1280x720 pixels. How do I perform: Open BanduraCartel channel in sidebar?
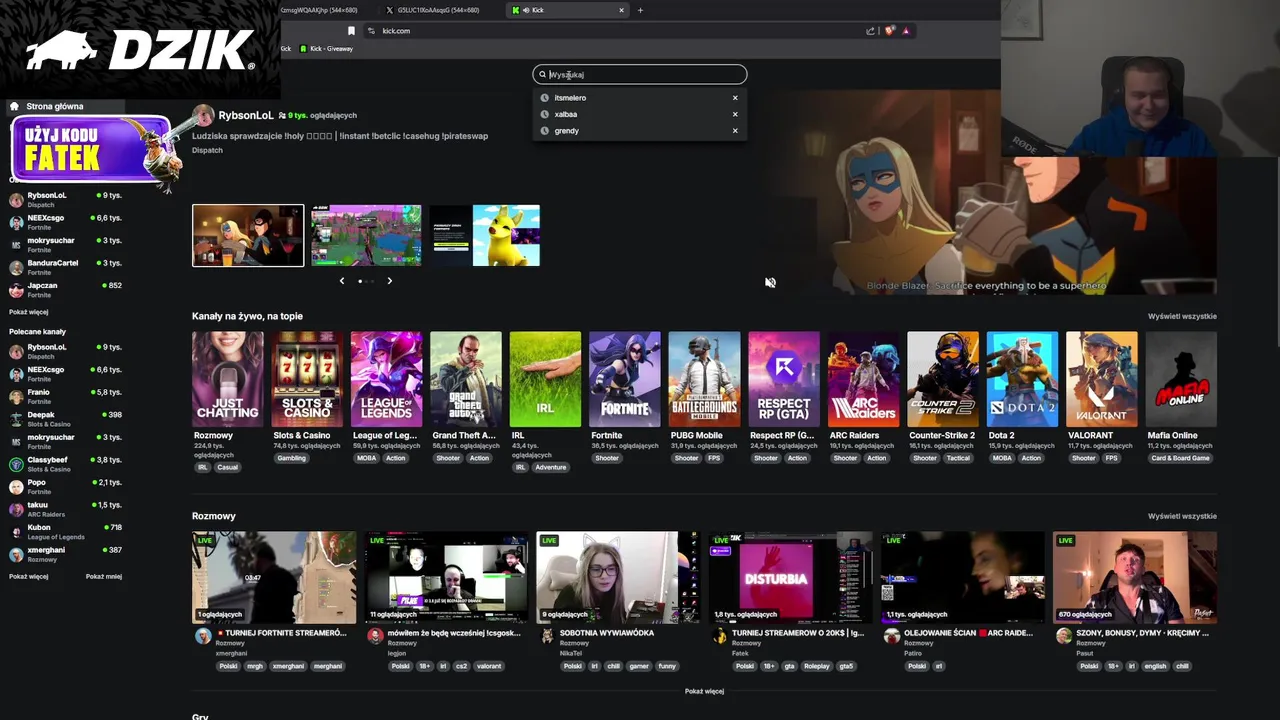pyautogui.click(x=66, y=267)
